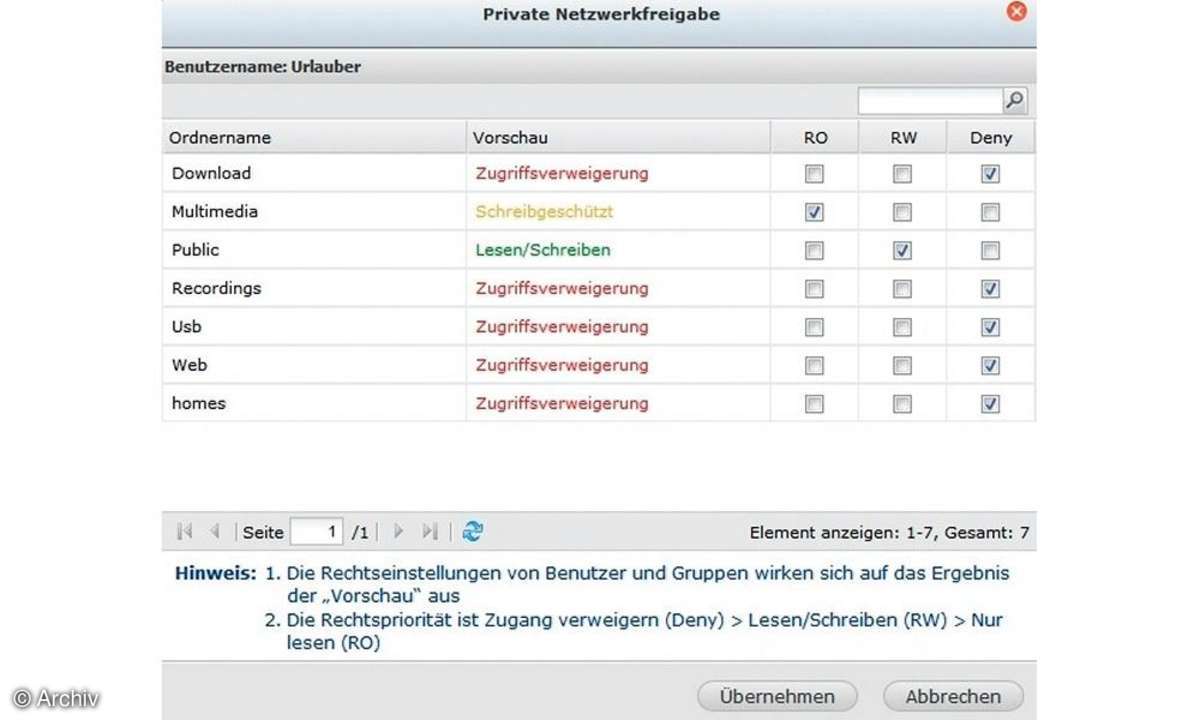Check Deny for Multimedia folder
The height and width of the screenshot is (720, 1200).
(x=990, y=212)
